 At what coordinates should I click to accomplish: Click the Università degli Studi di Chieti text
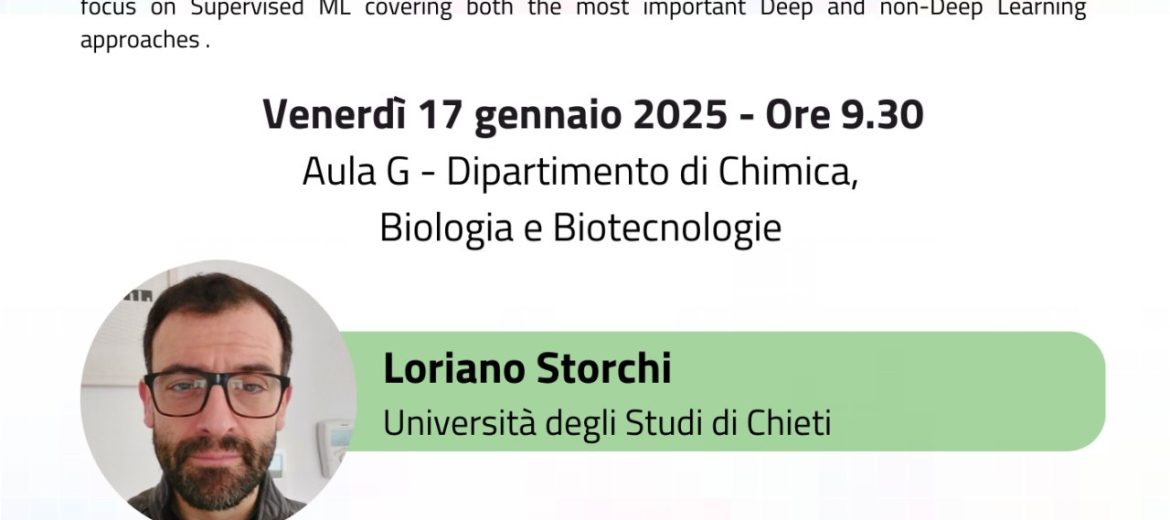607,423
